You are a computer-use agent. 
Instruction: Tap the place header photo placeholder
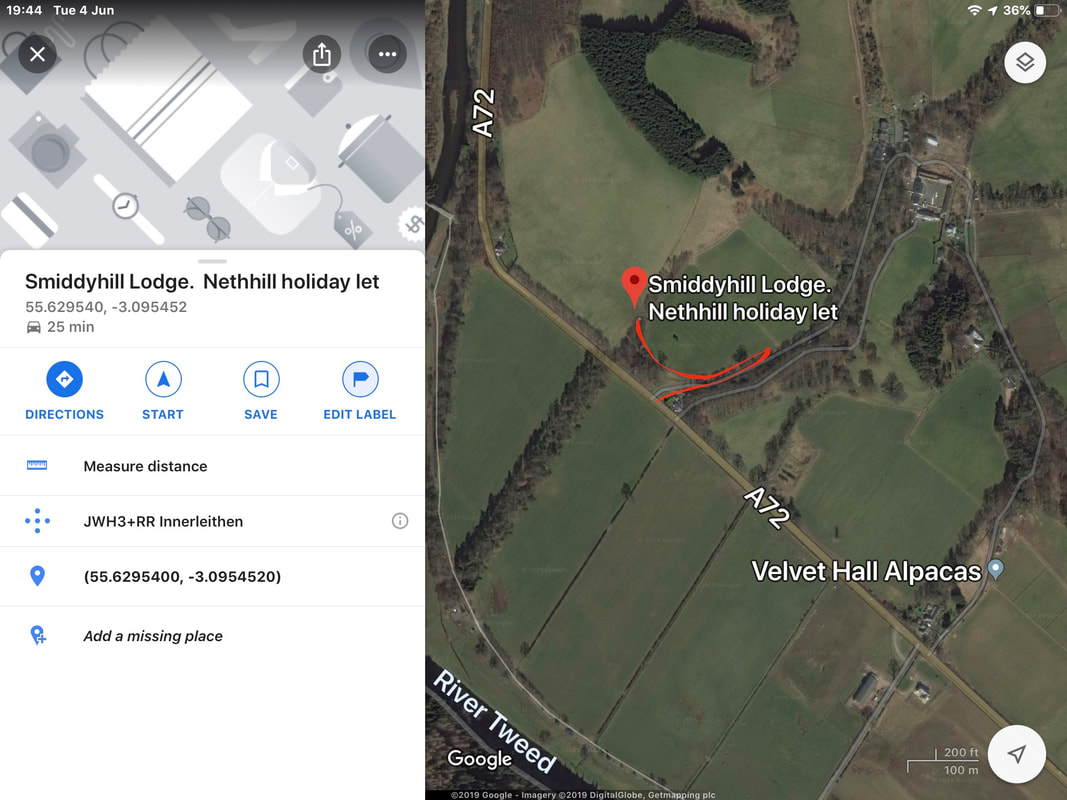[212, 125]
